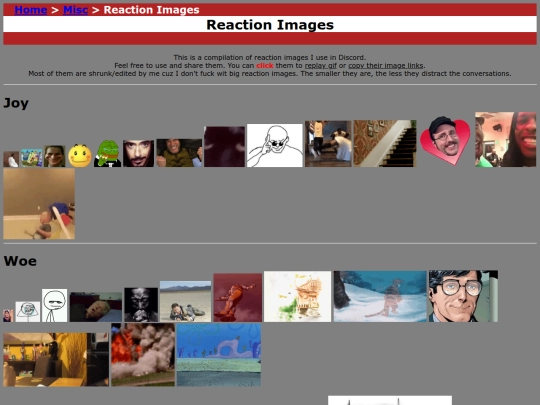Click the 'Reaction Images' page heading
This screenshot has width=540, height=405.
[270, 25]
